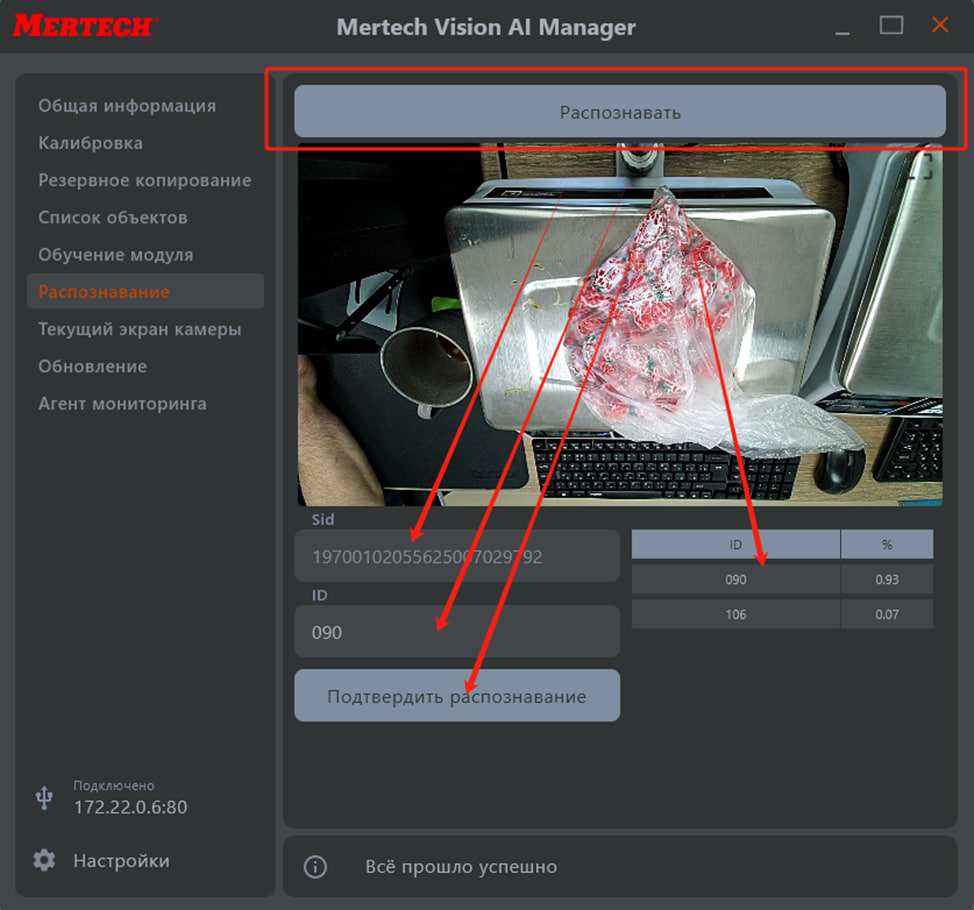974x910 pixels.
Task: Open Текущий экран камеры page
Action: (139, 329)
